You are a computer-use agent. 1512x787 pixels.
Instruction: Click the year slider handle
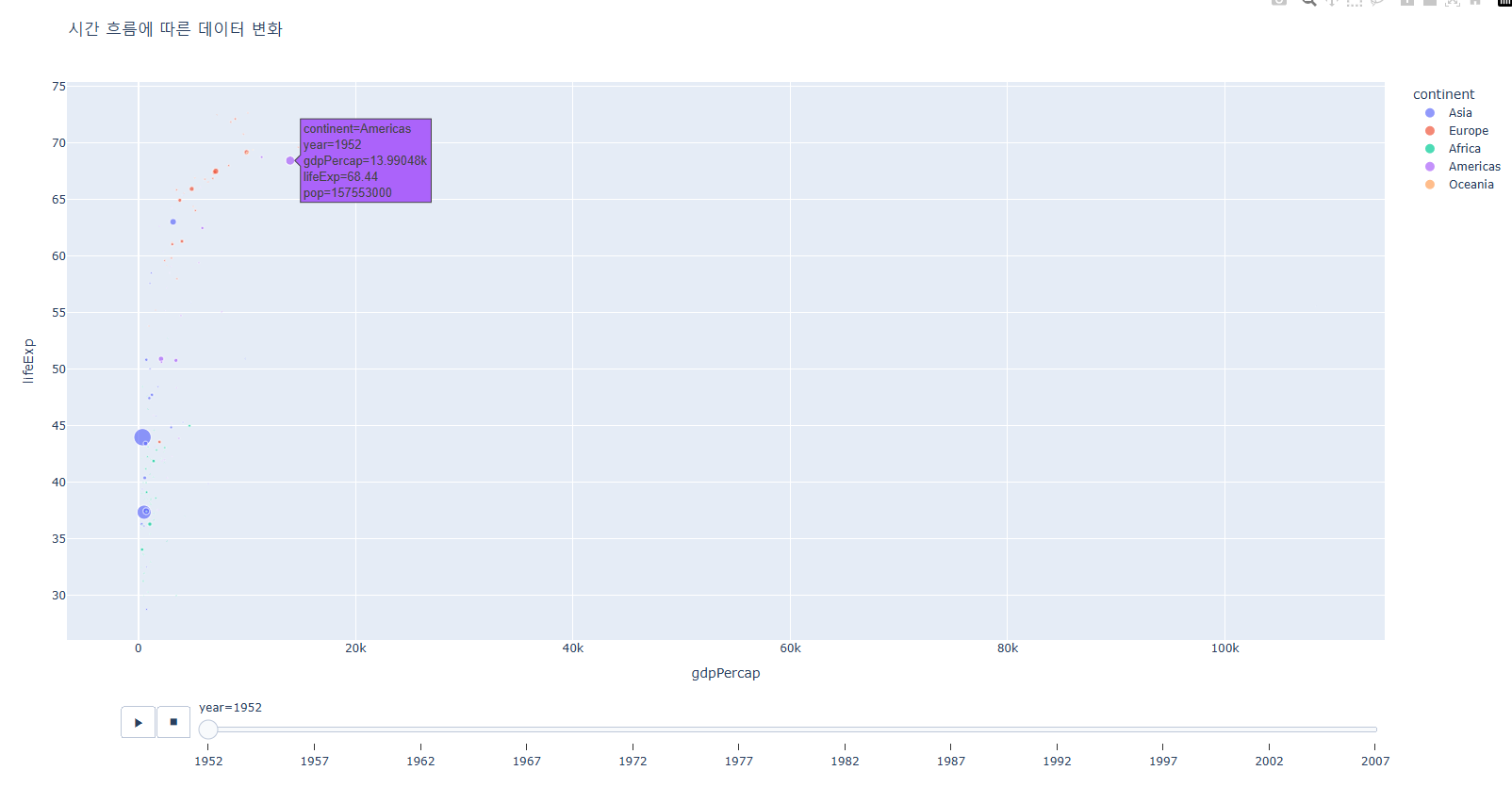pos(208,730)
